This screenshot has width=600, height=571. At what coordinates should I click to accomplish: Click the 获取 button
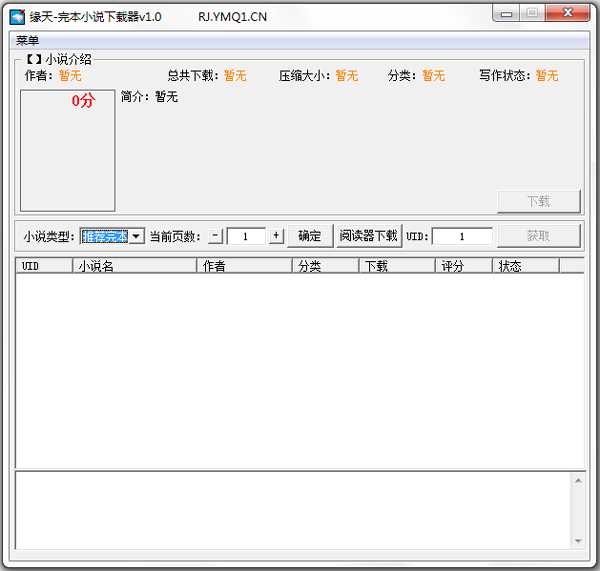click(x=538, y=236)
